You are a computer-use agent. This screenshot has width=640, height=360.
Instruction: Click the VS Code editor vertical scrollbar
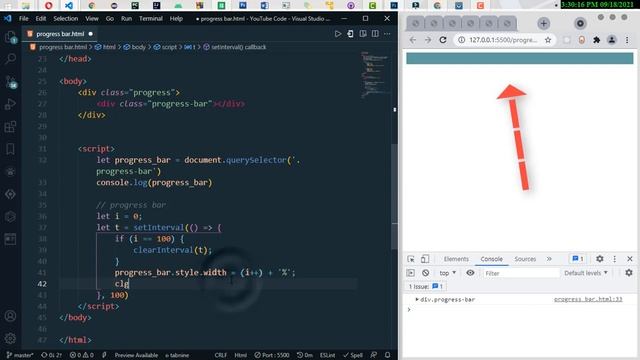tap(394, 196)
